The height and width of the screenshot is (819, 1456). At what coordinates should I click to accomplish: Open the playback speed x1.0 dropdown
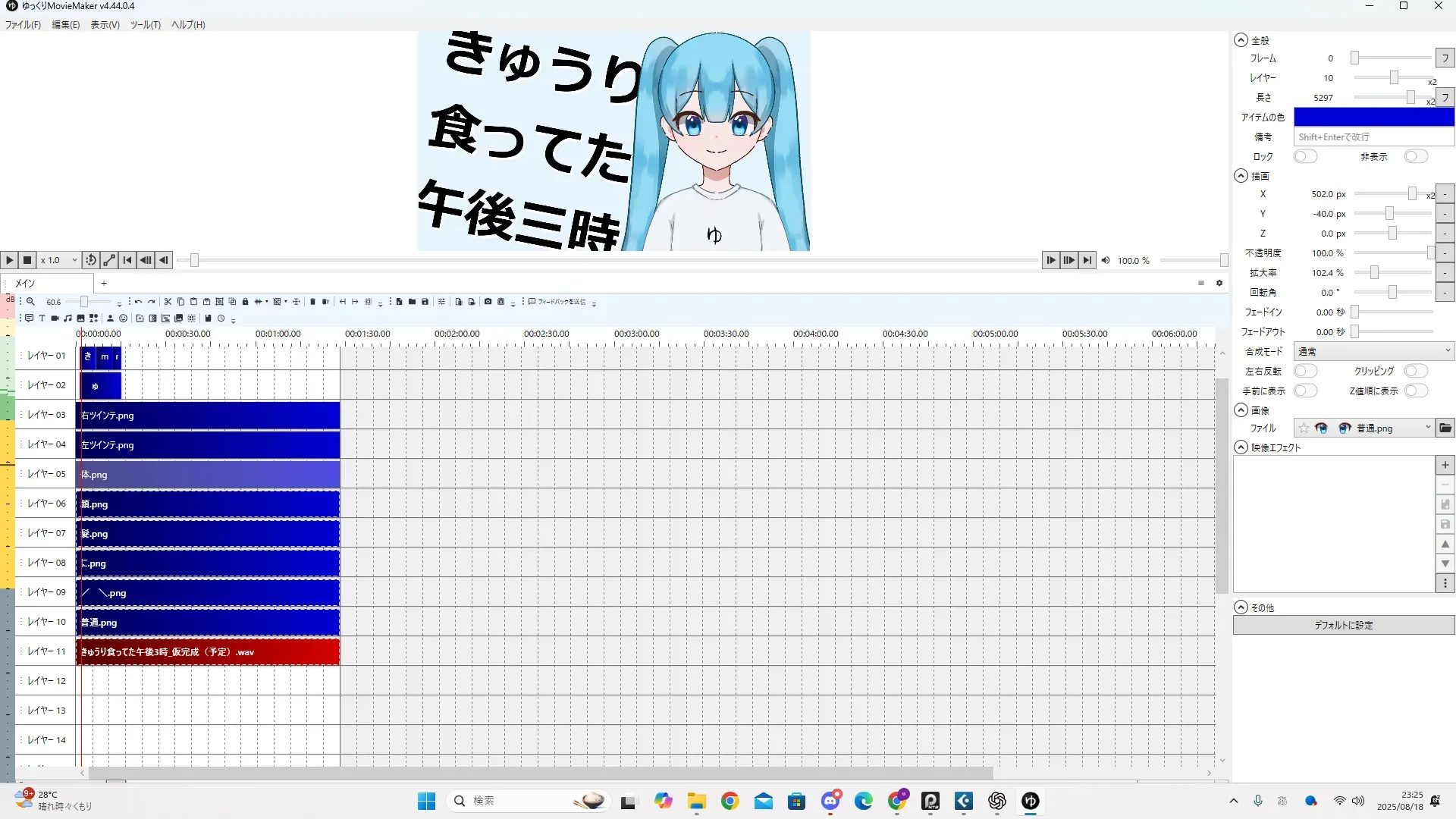[59, 260]
